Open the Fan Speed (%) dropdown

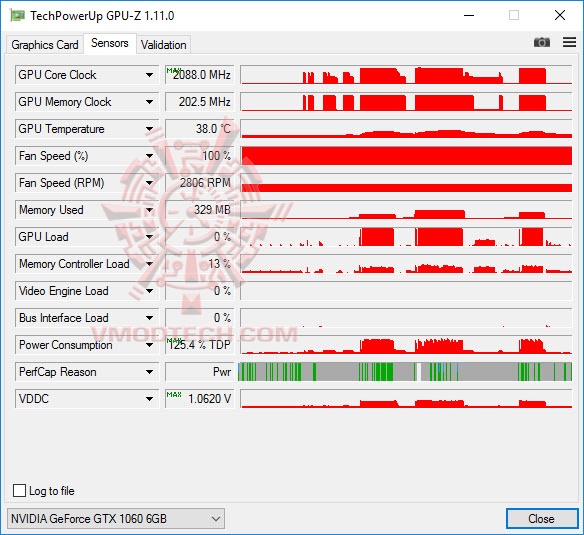(149, 156)
